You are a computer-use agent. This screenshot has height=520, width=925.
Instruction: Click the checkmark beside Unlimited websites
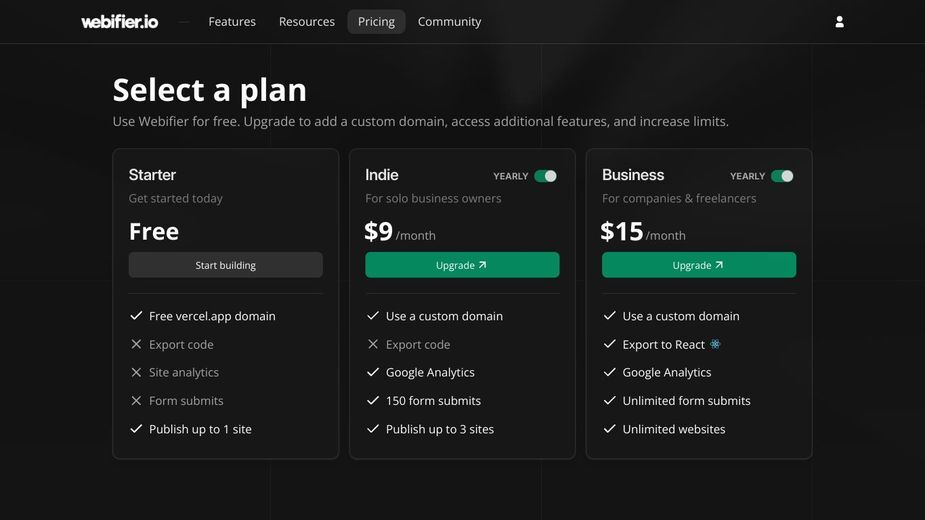pyautogui.click(x=609, y=429)
